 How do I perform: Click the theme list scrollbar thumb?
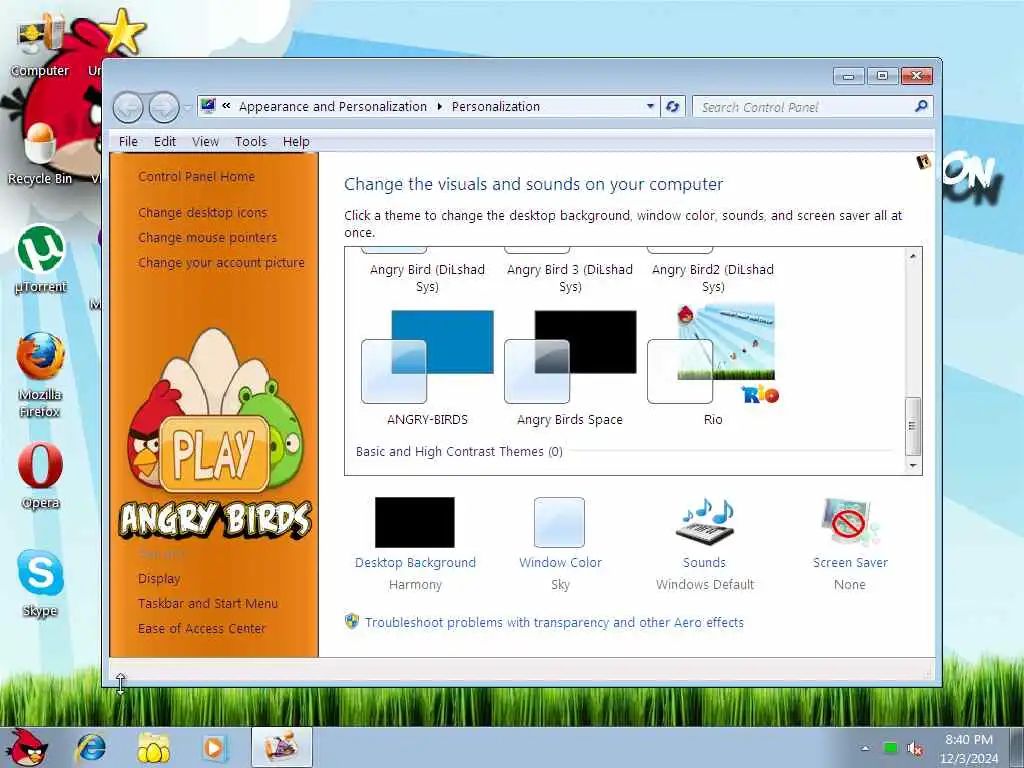point(913,426)
